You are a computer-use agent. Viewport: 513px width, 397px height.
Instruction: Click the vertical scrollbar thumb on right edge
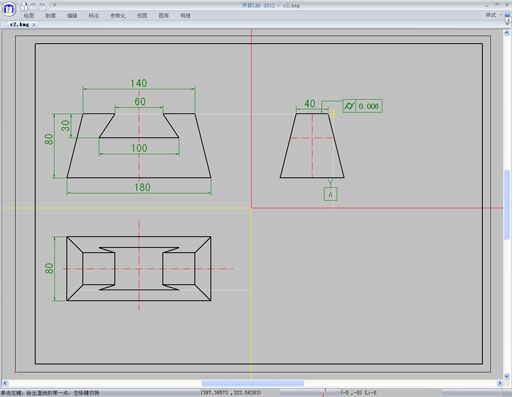pyautogui.click(x=507, y=205)
